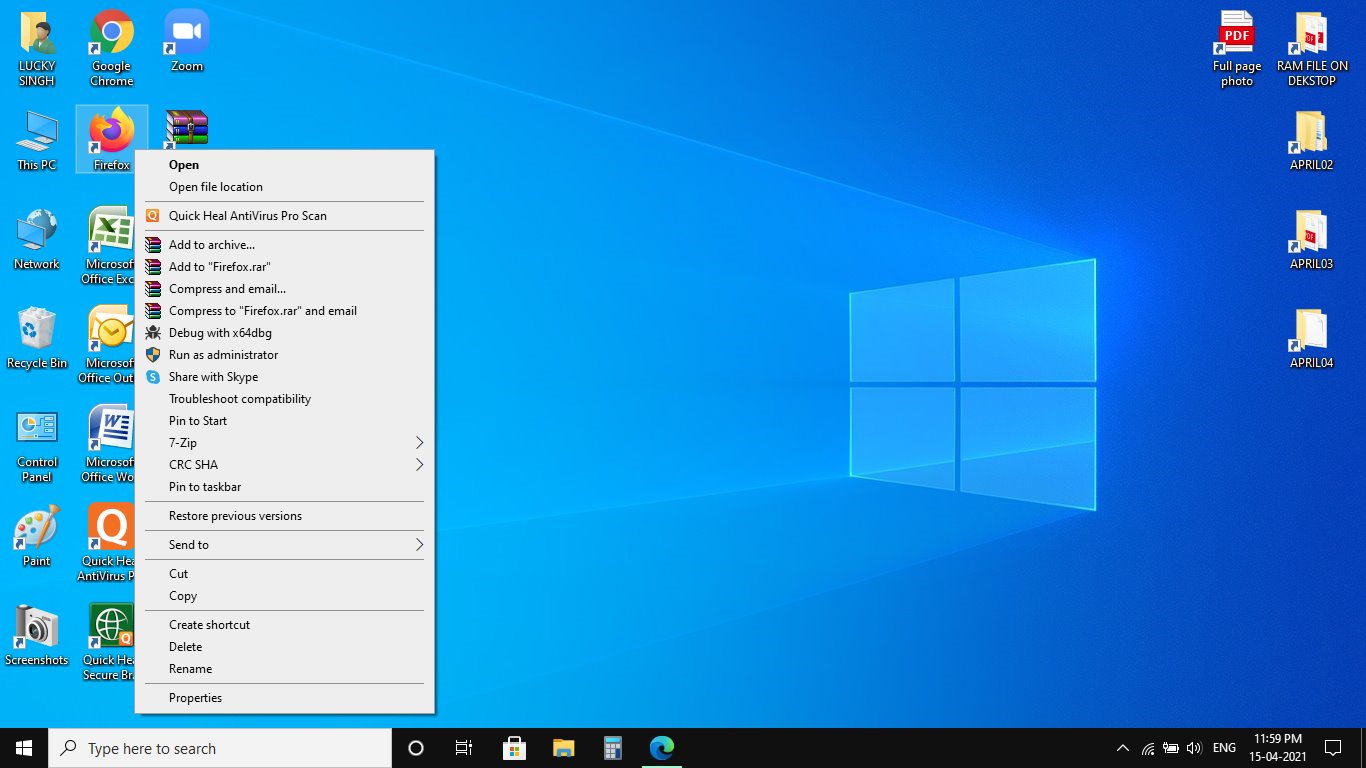
Task: Click the Type here to search box
Action: coord(220,748)
